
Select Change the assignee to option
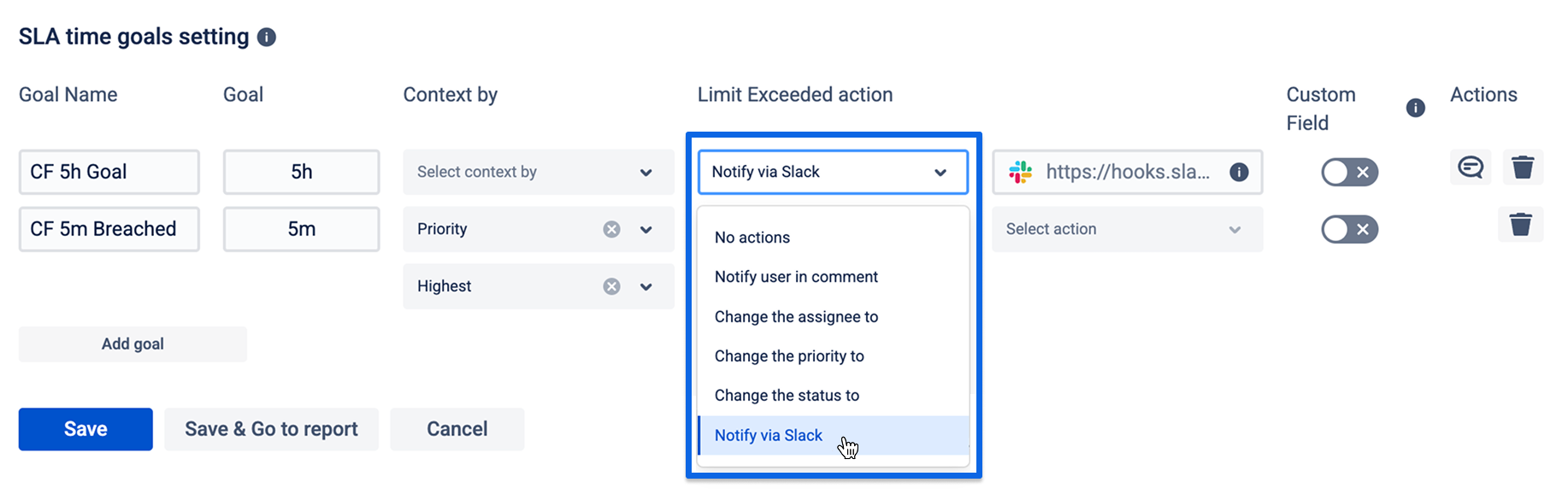[x=796, y=317]
